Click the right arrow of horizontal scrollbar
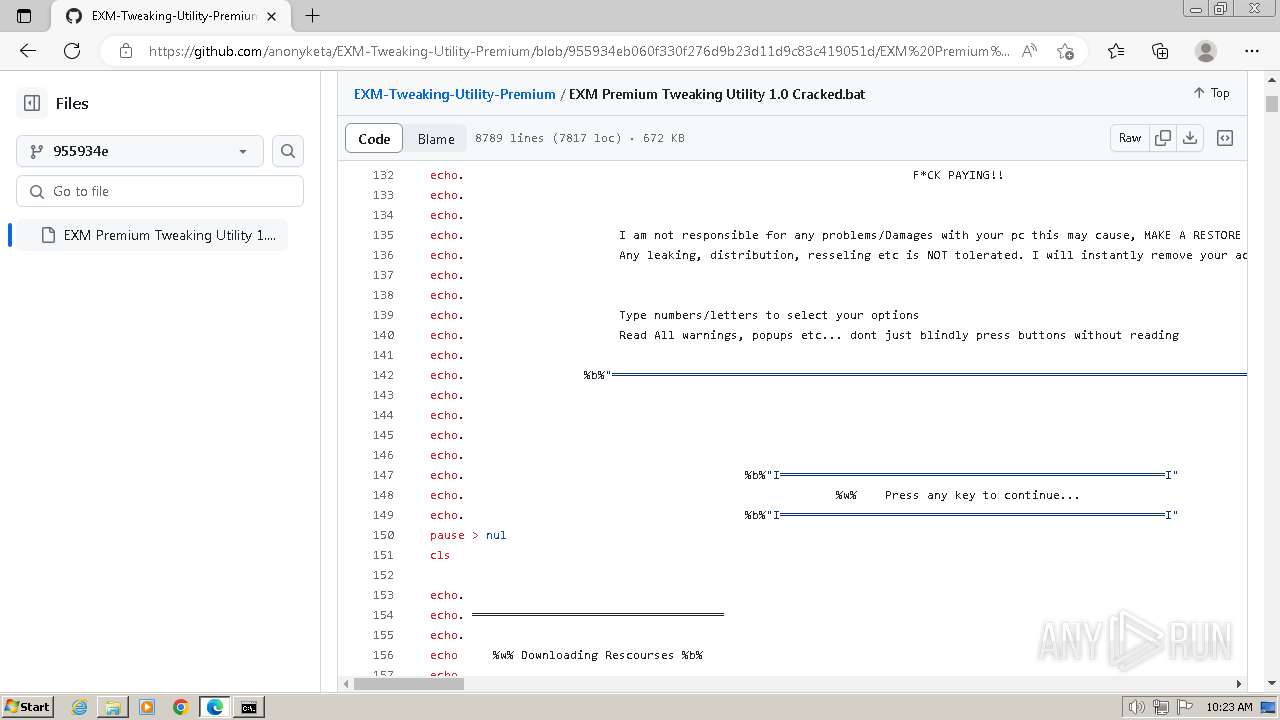Viewport: 1280px width, 720px height. 1238,684
